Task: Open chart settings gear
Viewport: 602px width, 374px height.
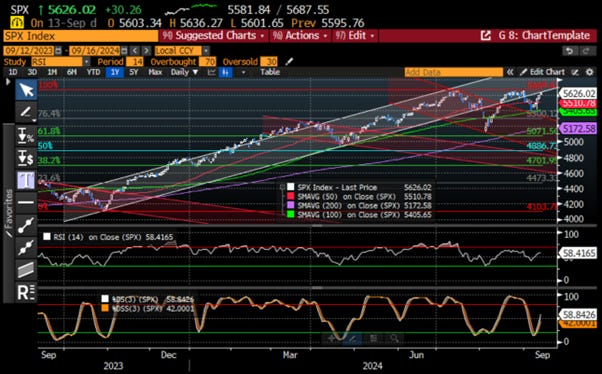Action: 589,72
